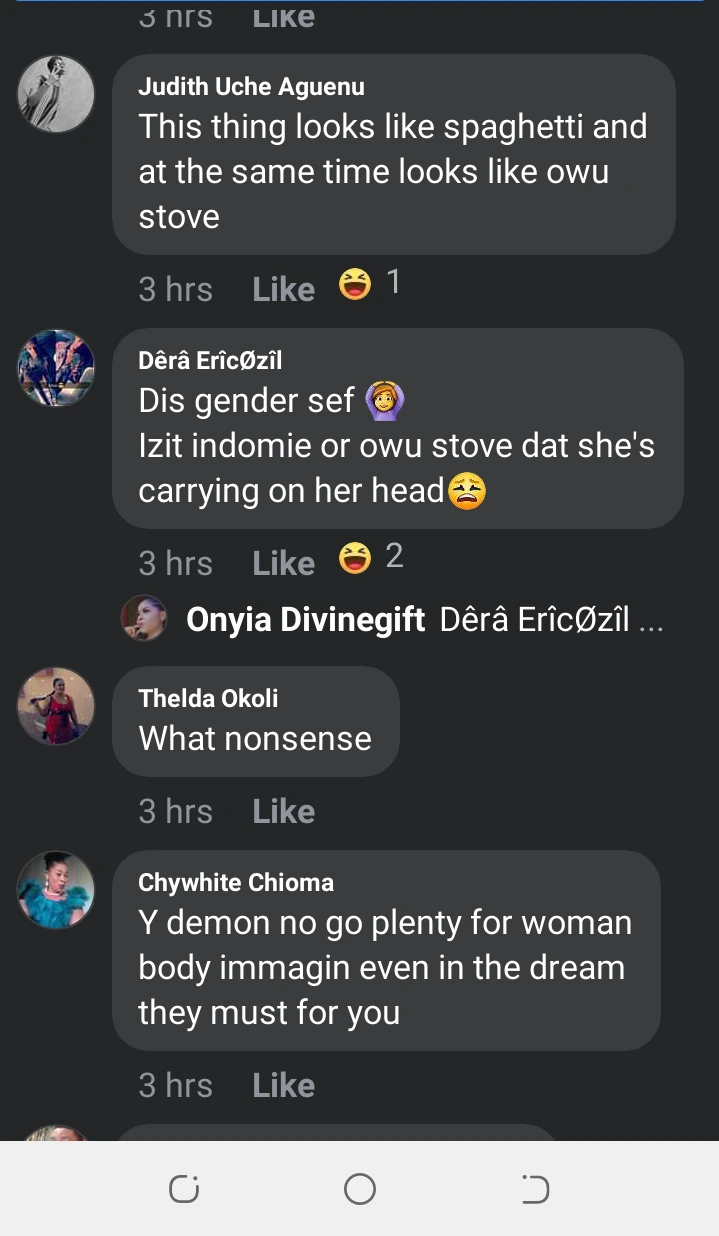Like the partially visible top comment
This screenshot has height=1236, width=719.
[283, 17]
